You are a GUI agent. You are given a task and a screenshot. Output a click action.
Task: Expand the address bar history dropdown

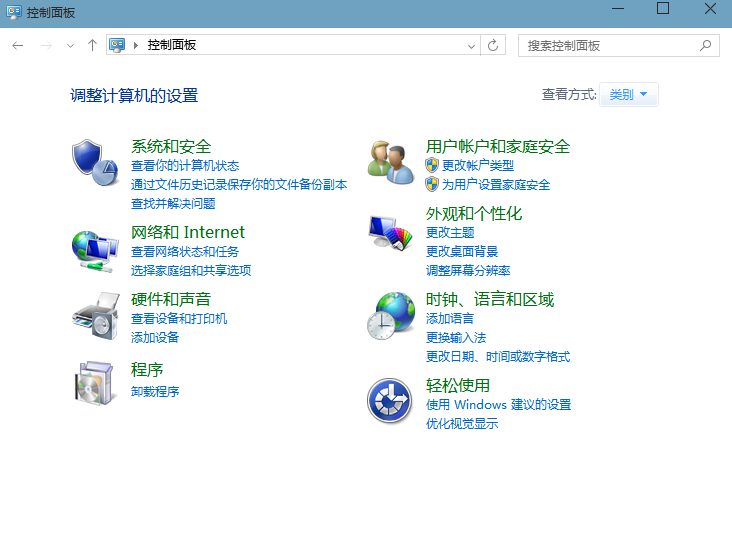coord(471,45)
